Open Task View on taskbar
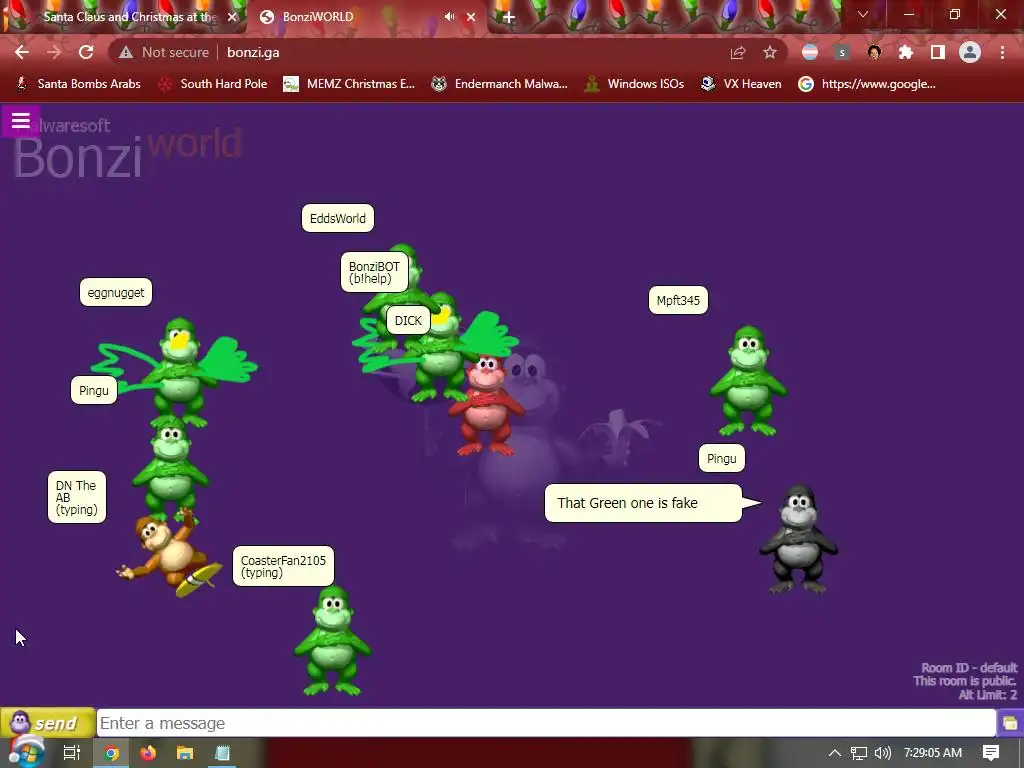This screenshot has width=1024, height=768. coord(72,753)
